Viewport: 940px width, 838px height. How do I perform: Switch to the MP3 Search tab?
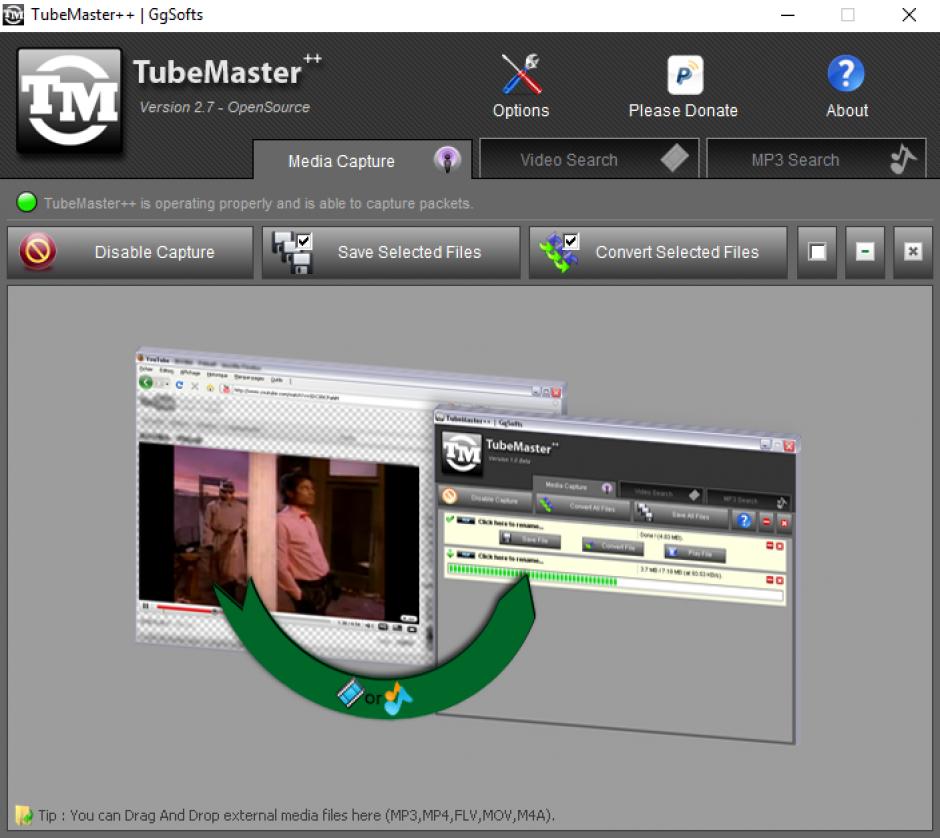816,159
